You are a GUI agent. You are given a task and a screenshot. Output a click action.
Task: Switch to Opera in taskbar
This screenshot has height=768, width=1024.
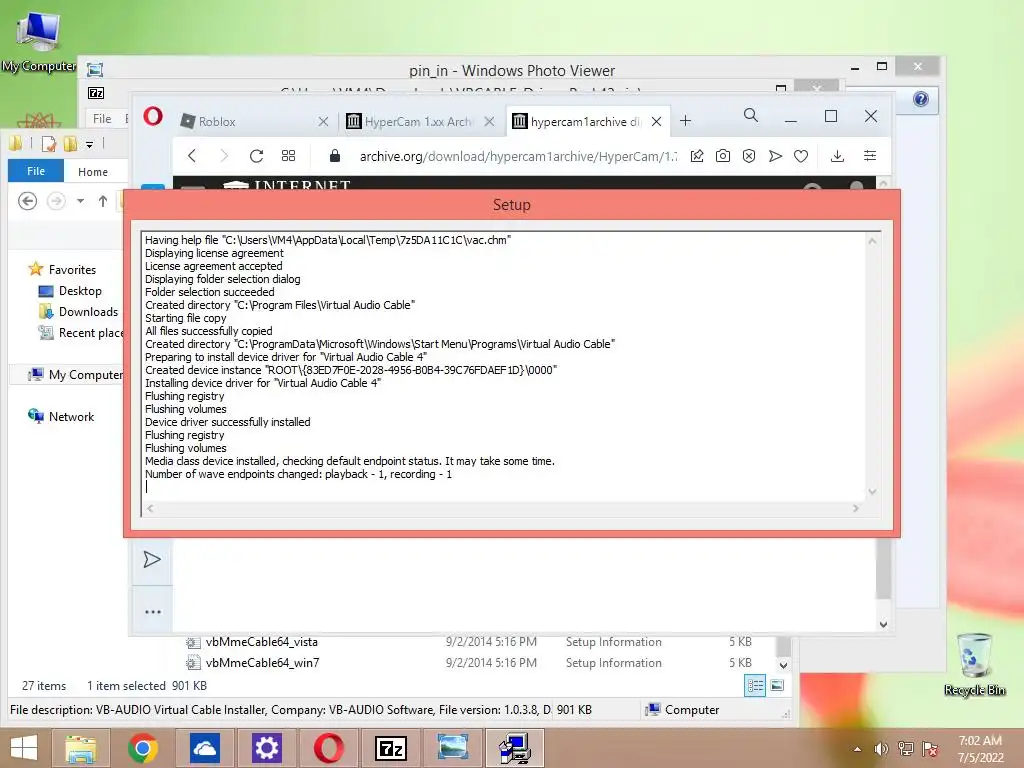(328, 748)
